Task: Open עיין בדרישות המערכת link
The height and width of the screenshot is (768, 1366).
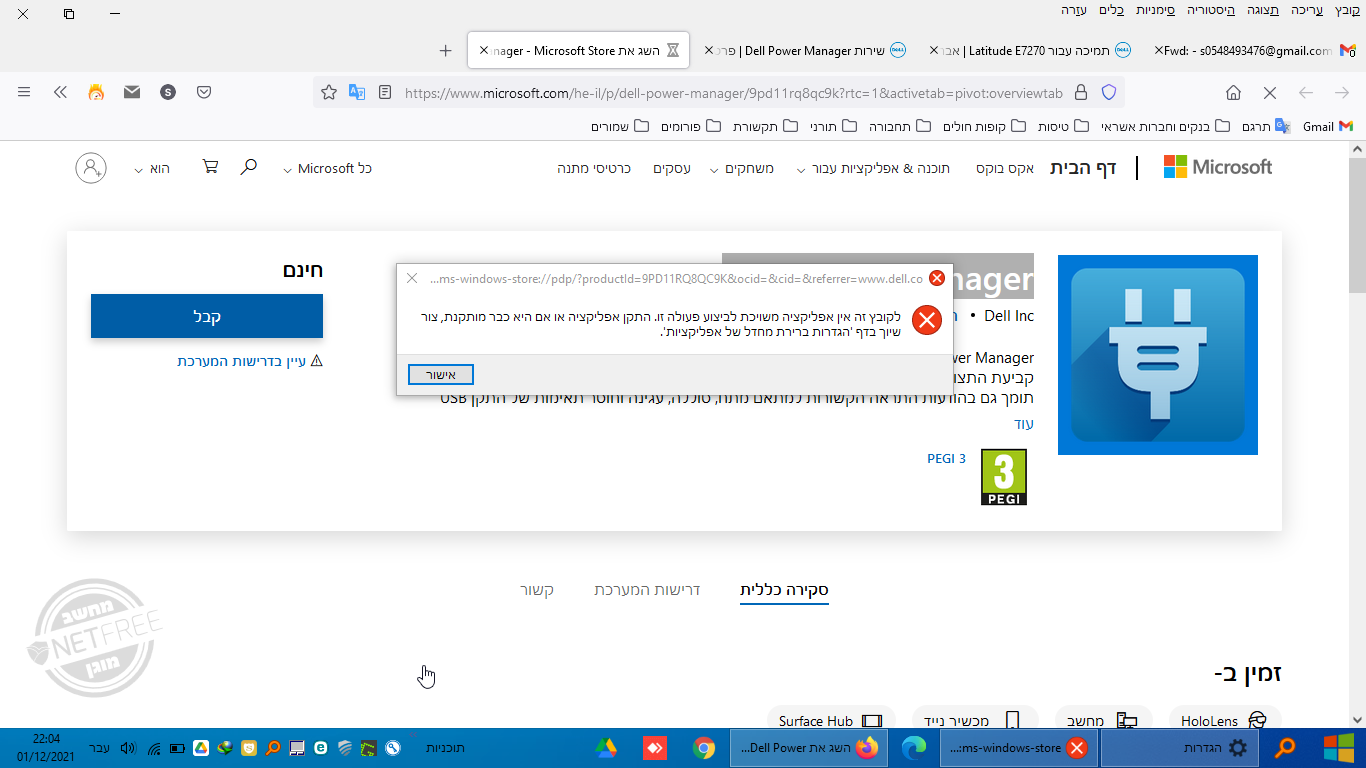Action: coord(250,361)
